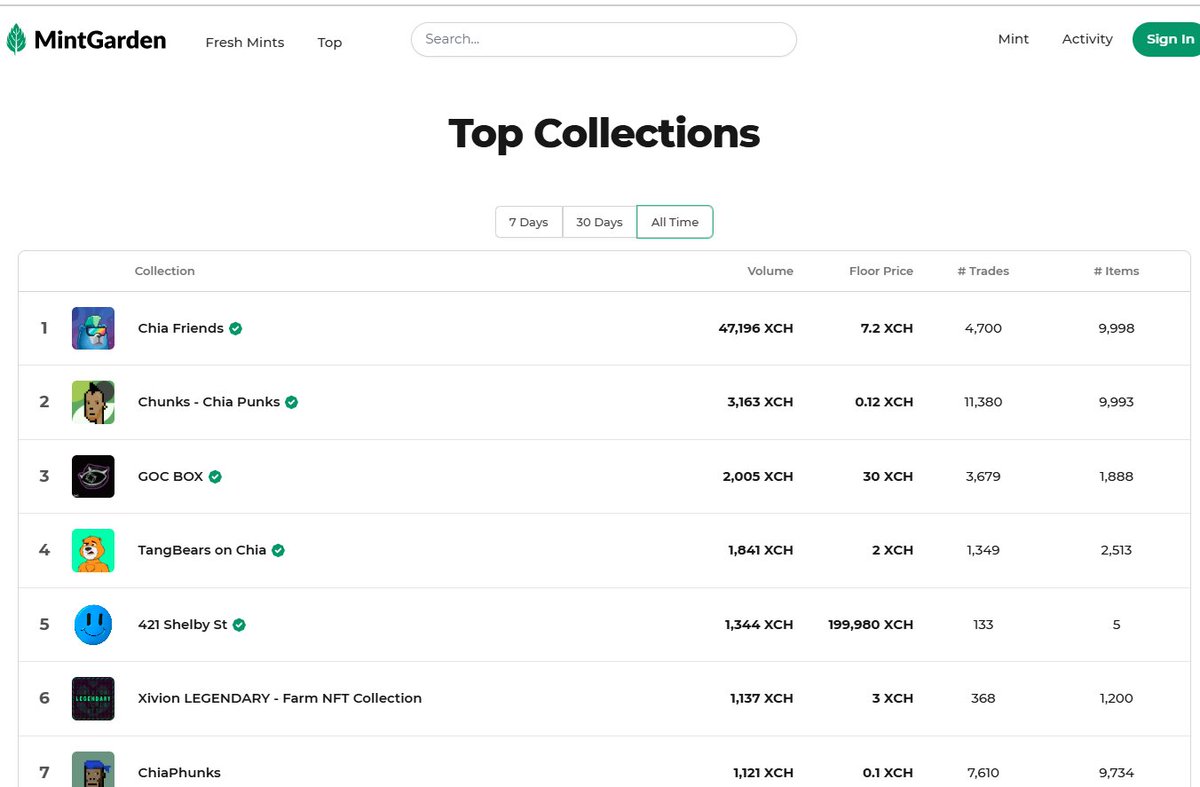Image resolution: width=1200 pixels, height=787 pixels.
Task: Open Xivion LEGENDARY - Farm NFT Collection link
Action: click(x=280, y=698)
